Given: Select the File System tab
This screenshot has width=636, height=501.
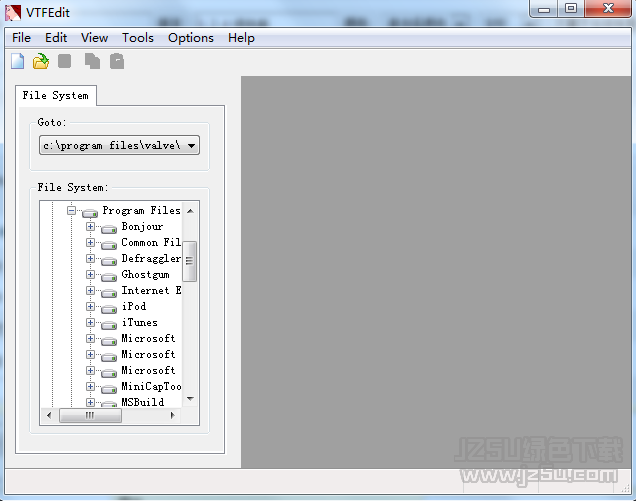Looking at the screenshot, I should 56,95.
